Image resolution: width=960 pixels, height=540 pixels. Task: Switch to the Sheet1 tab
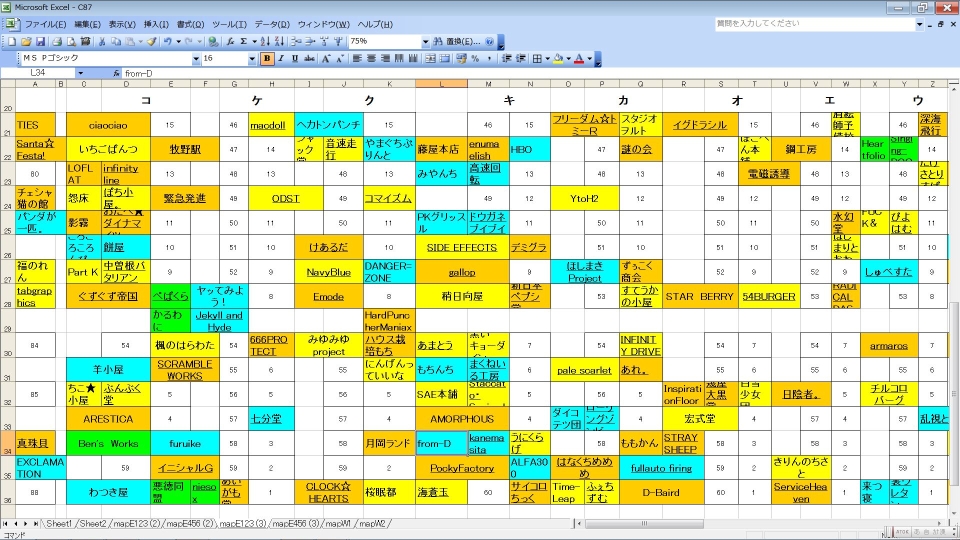tap(59, 523)
